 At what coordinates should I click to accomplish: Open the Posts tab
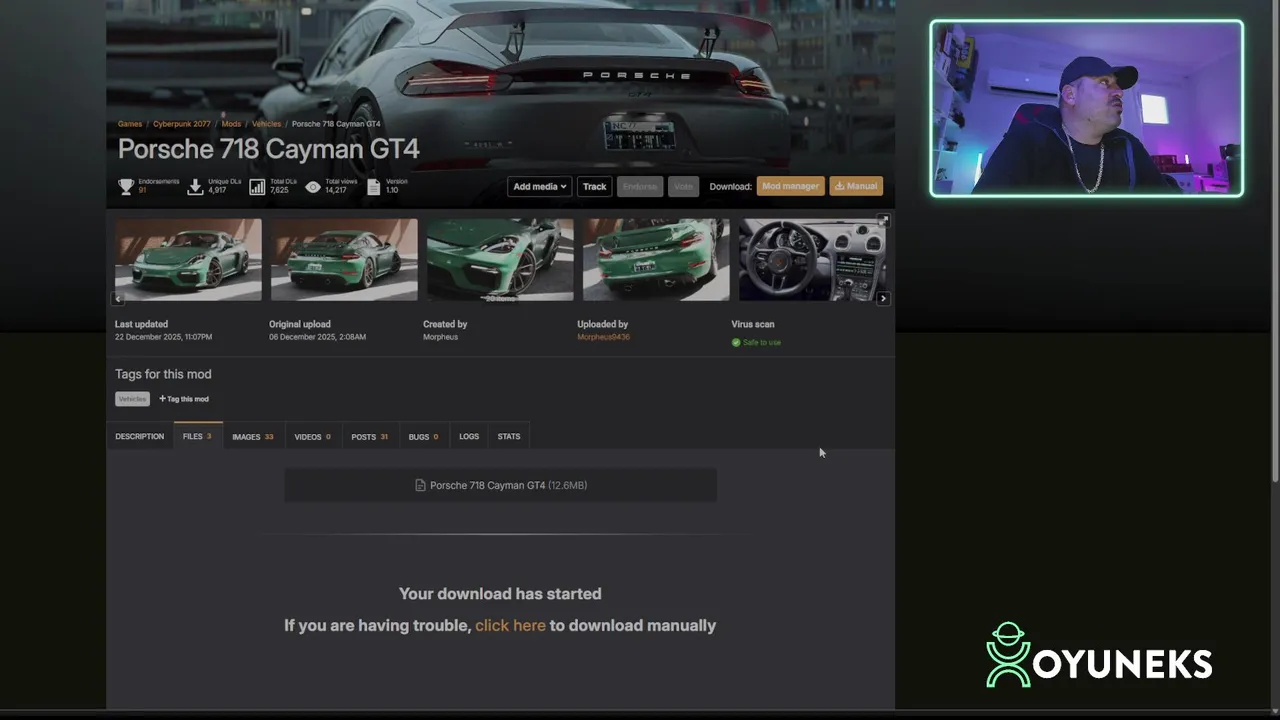[369, 437]
